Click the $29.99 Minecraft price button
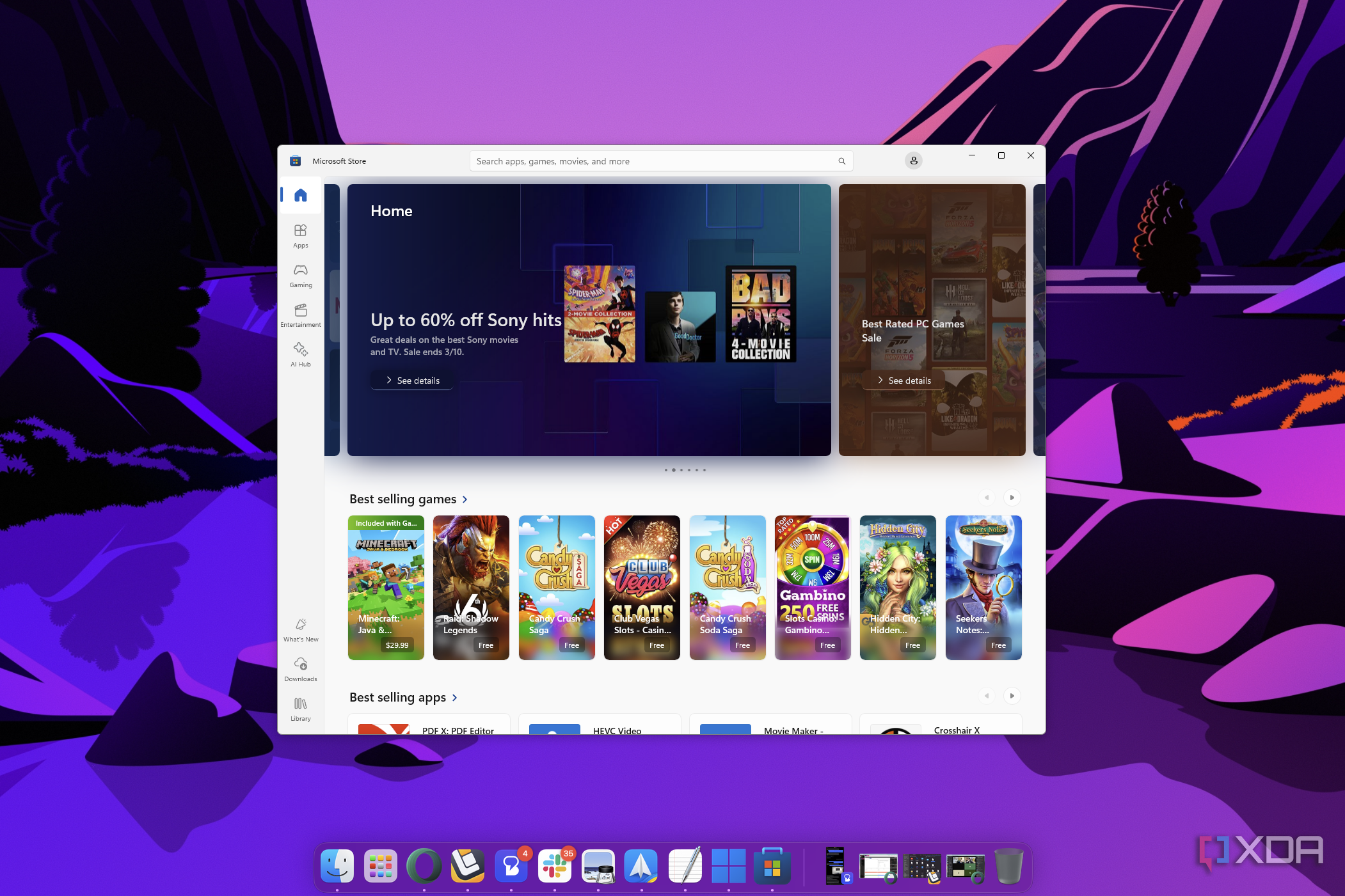This screenshot has width=1345, height=896. pyautogui.click(x=397, y=645)
